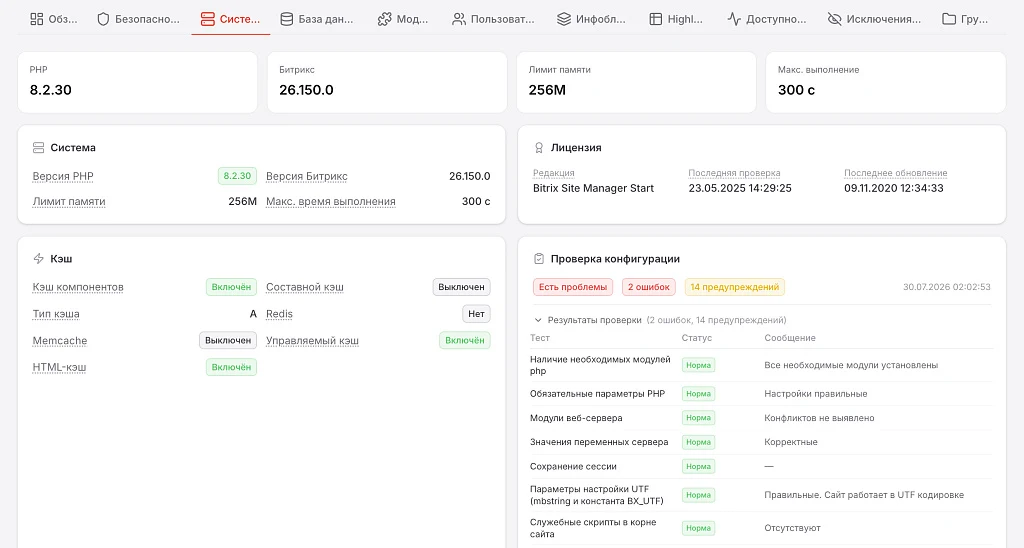Click the Редакция label in the Лицензия card
This screenshot has width=1024, height=548.
(553, 173)
